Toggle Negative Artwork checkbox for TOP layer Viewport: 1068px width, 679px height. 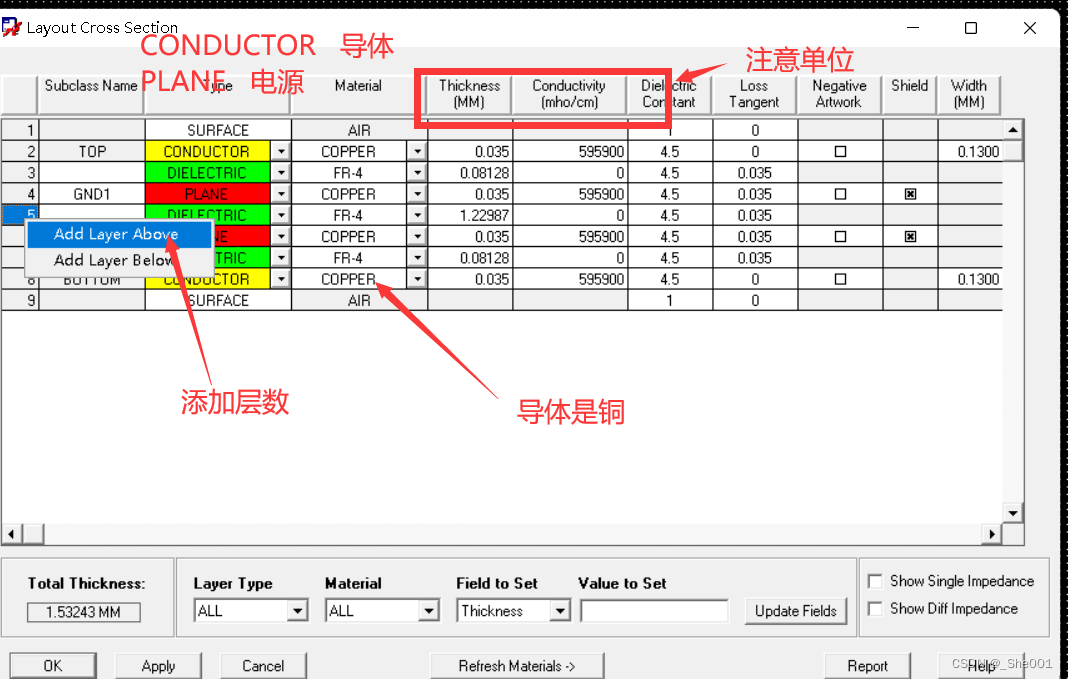[x=840, y=152]
